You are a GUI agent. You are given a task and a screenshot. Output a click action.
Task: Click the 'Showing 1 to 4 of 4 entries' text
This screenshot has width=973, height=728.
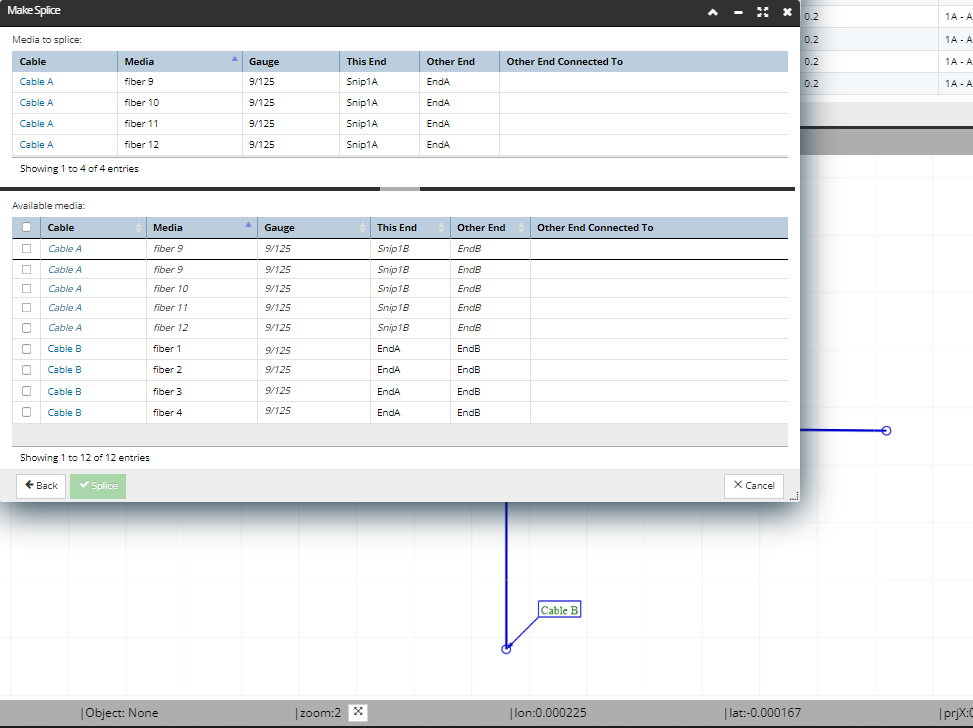[79, 169]
